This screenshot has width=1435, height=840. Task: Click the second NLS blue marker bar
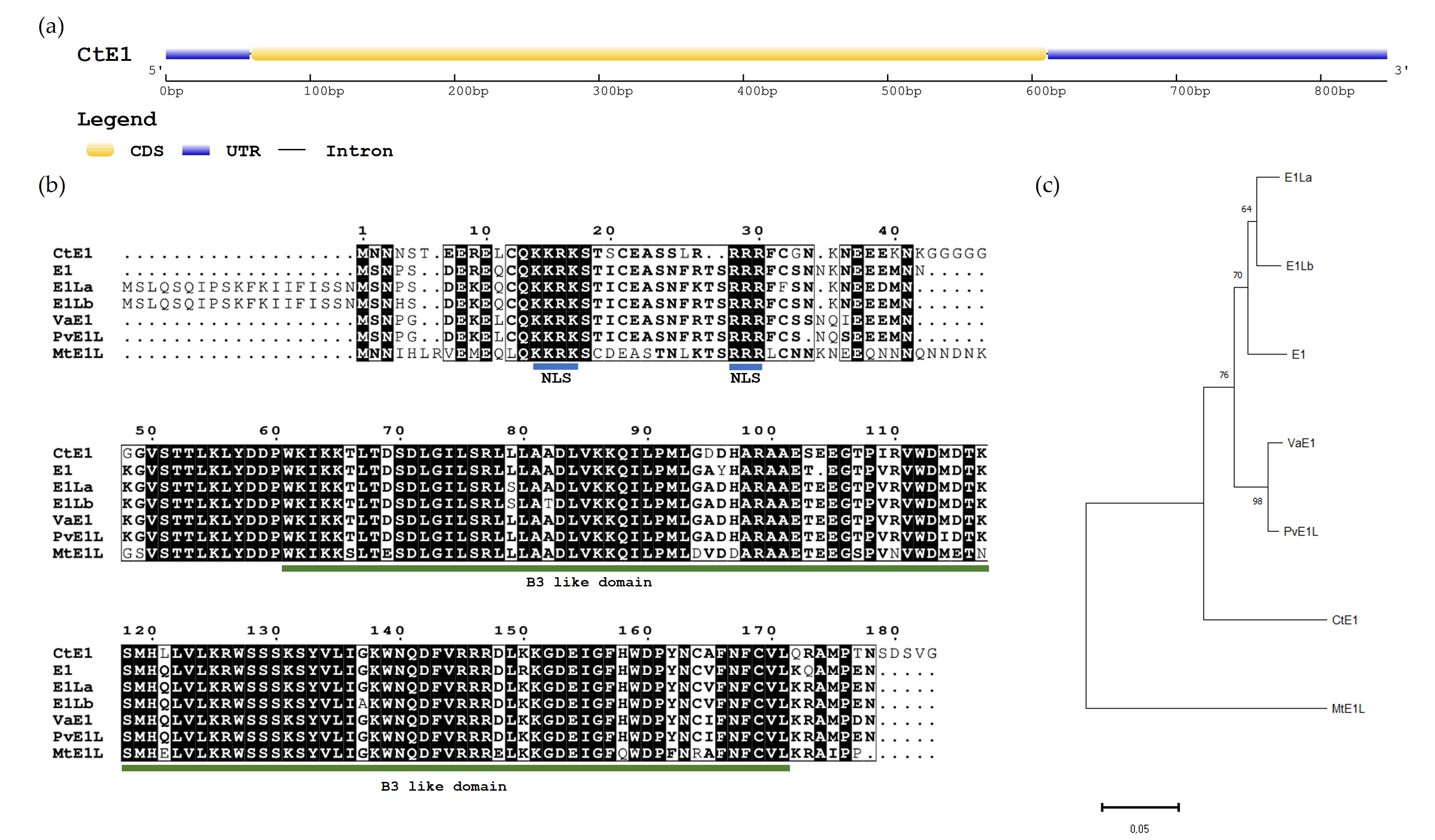coord(745,367)
